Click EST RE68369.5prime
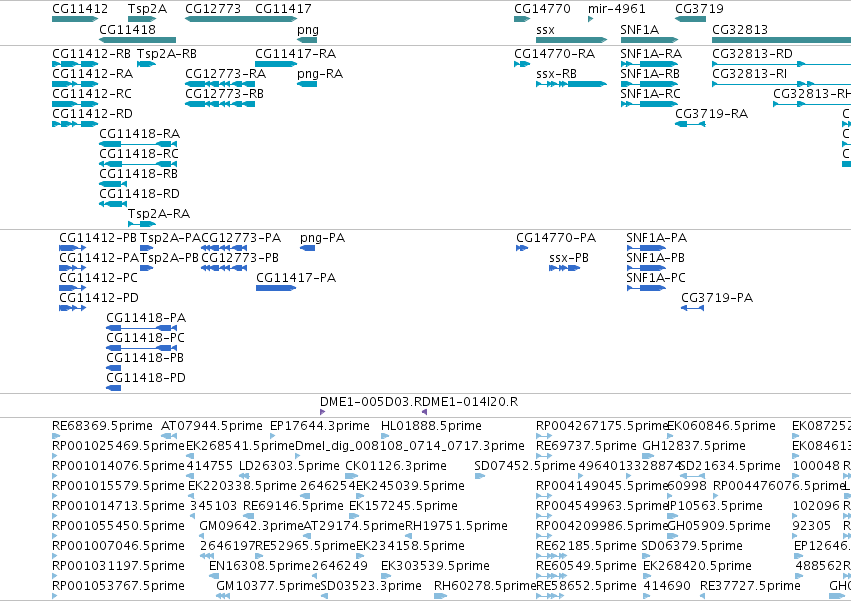Screen dimensions: 851x601 [x=55, y=436]
